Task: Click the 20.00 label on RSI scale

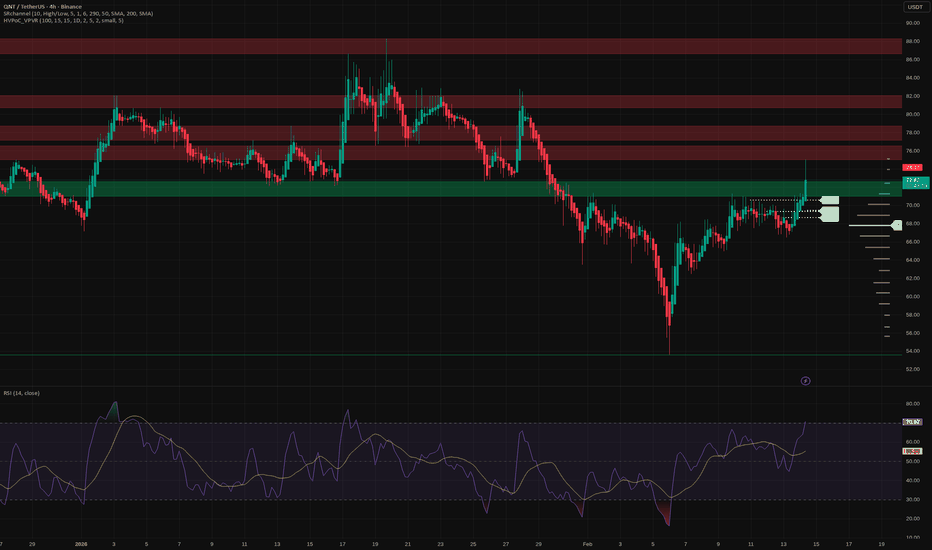Action: pos(913,518)
